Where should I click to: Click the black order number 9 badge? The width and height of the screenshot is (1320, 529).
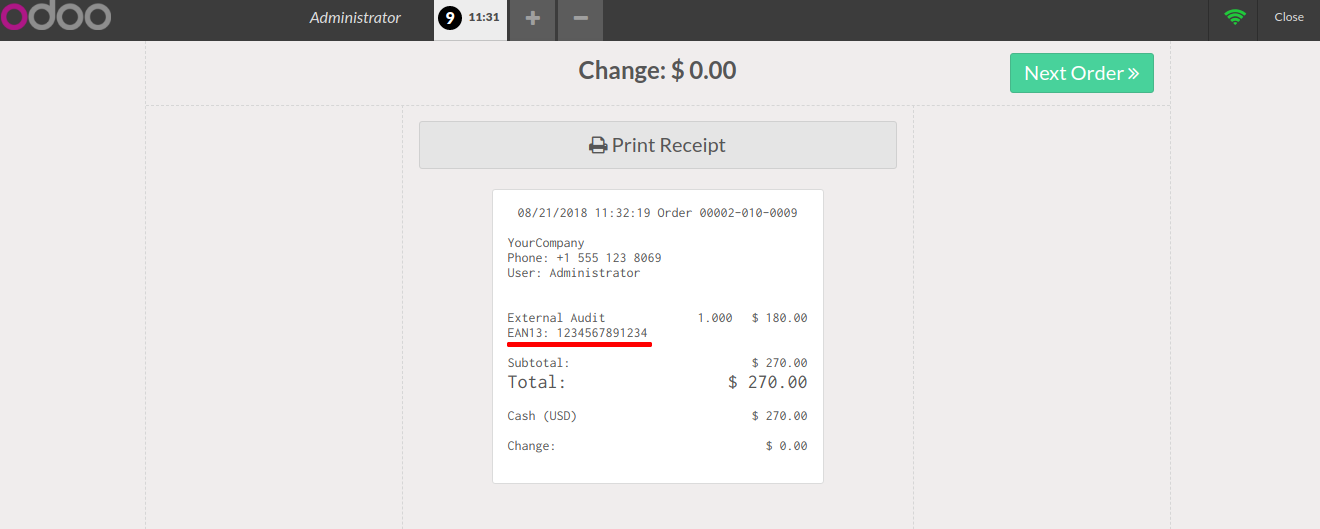pyautogui.click(x=450, y=18)
